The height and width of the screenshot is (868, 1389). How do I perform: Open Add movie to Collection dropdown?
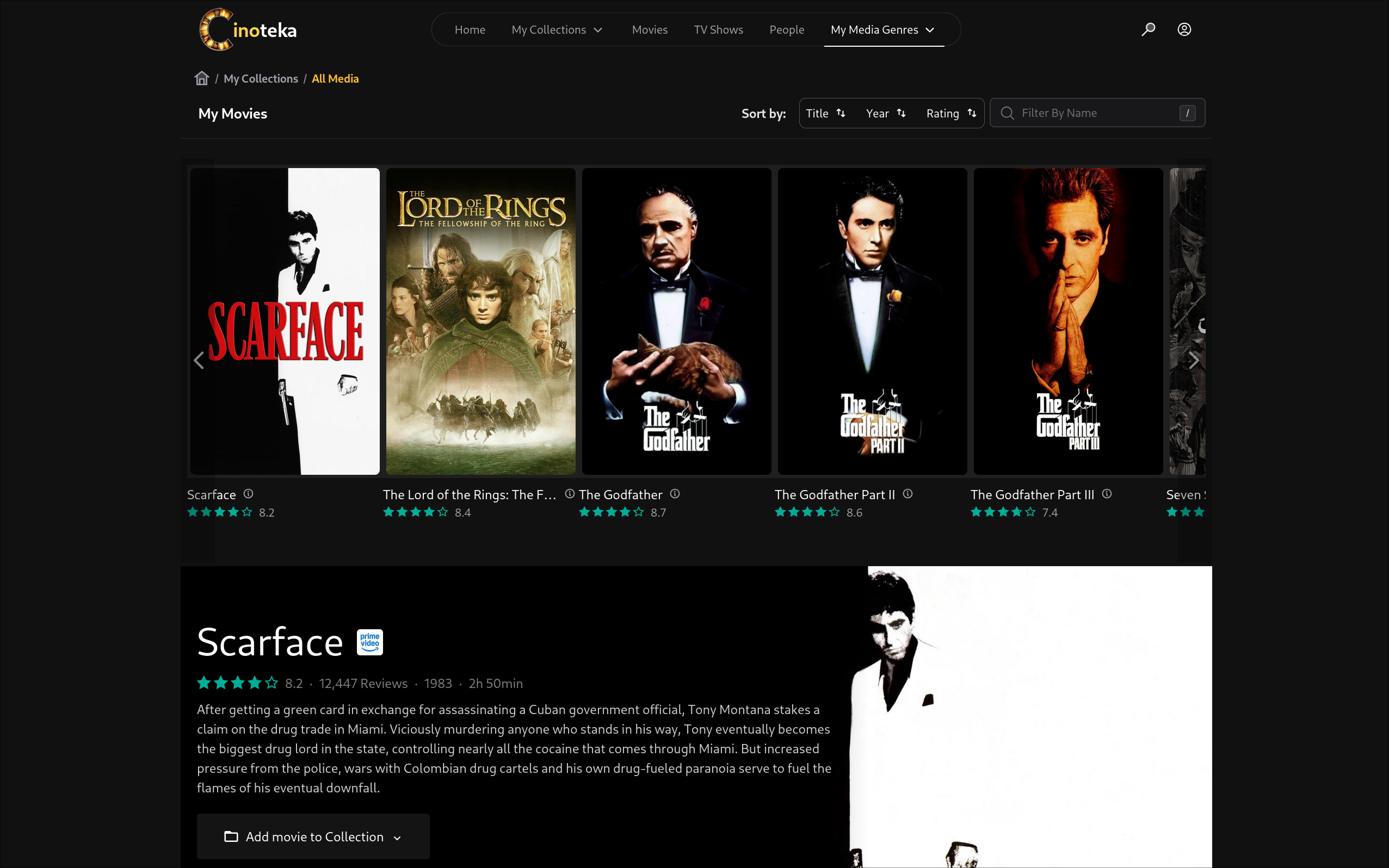click(313, 836)
